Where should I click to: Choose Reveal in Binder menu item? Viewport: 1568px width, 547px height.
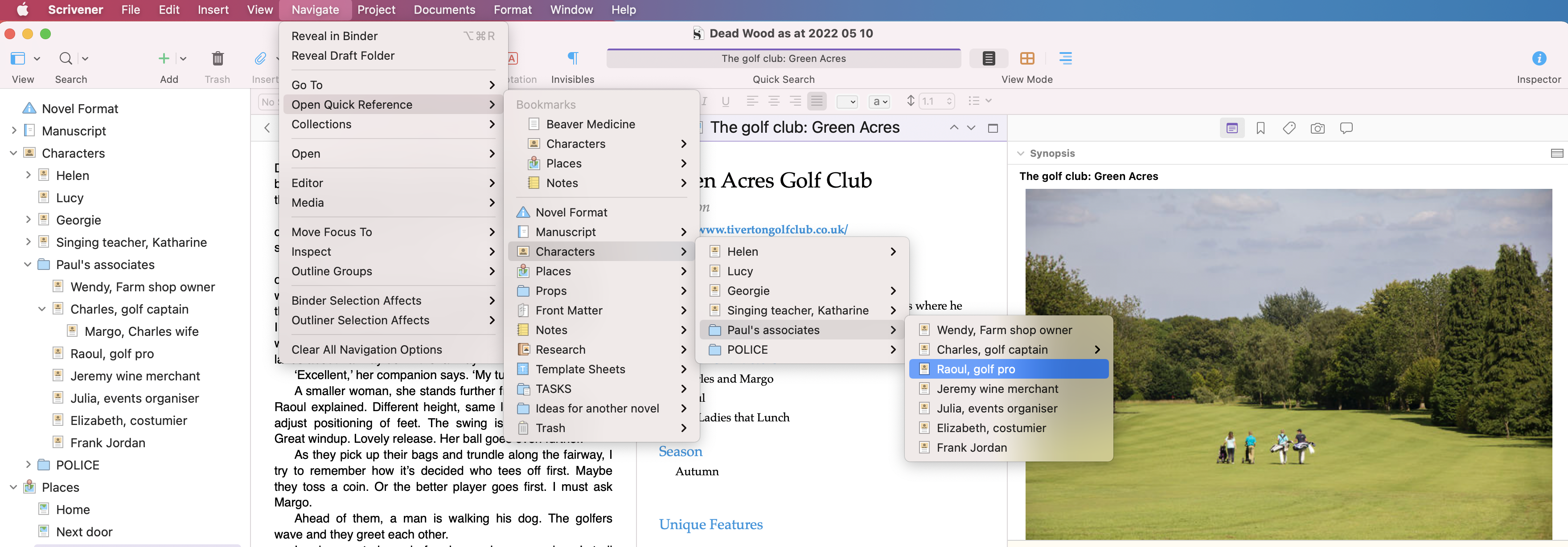393,36
